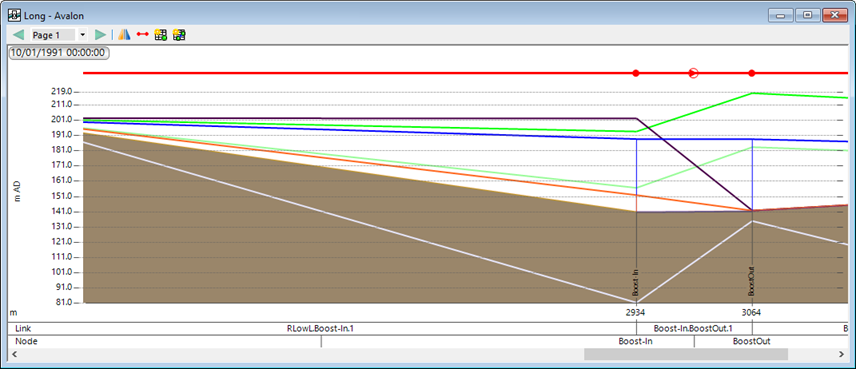Click the red link selection icon
Viewport: 856px width, 369px height.
pyautogui.click(x=142, y=34)
